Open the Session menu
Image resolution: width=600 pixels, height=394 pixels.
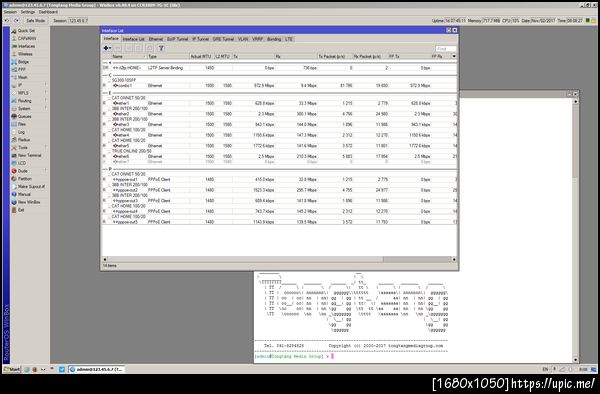10,12
